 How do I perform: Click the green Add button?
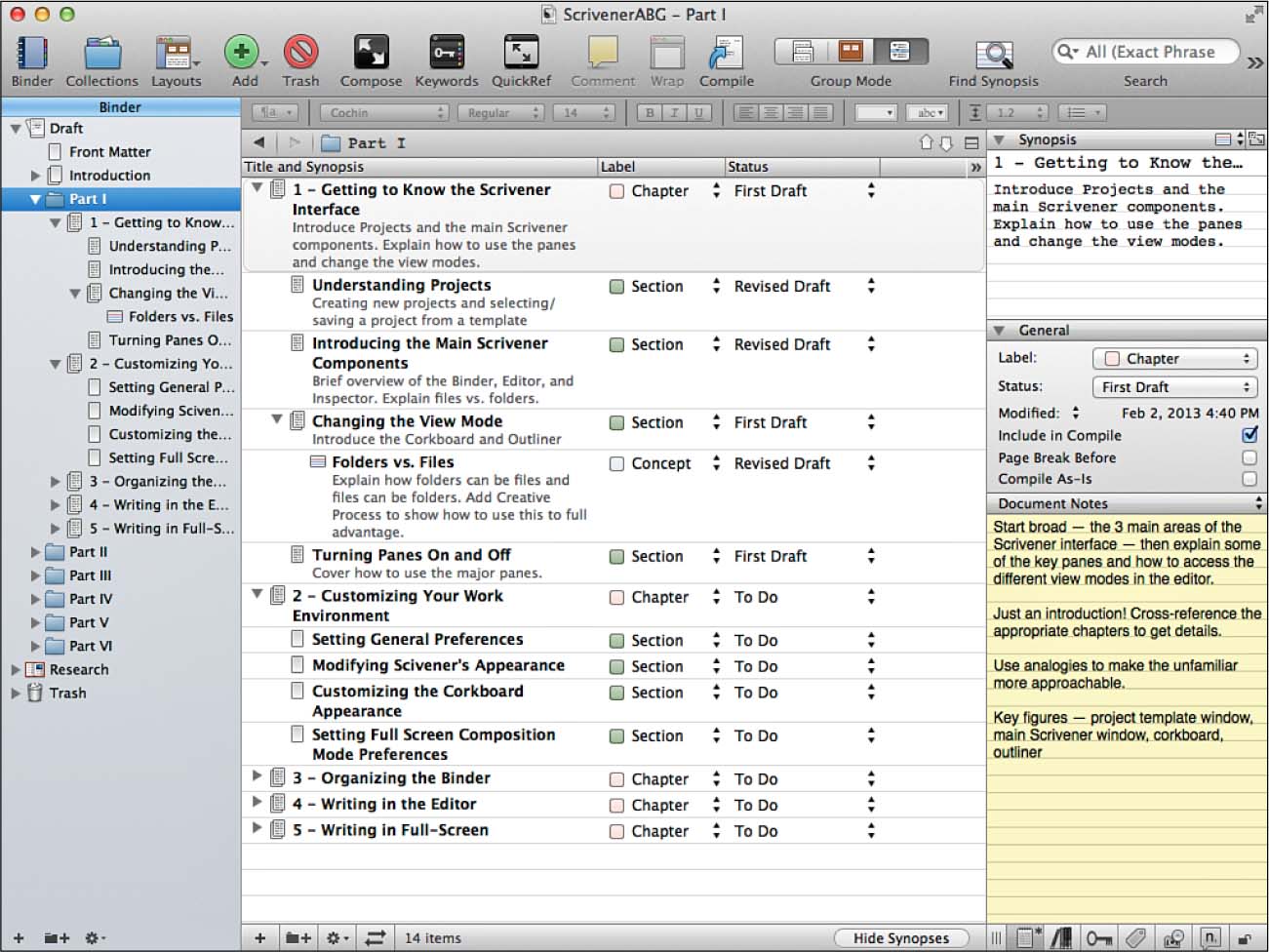point(241,52)
